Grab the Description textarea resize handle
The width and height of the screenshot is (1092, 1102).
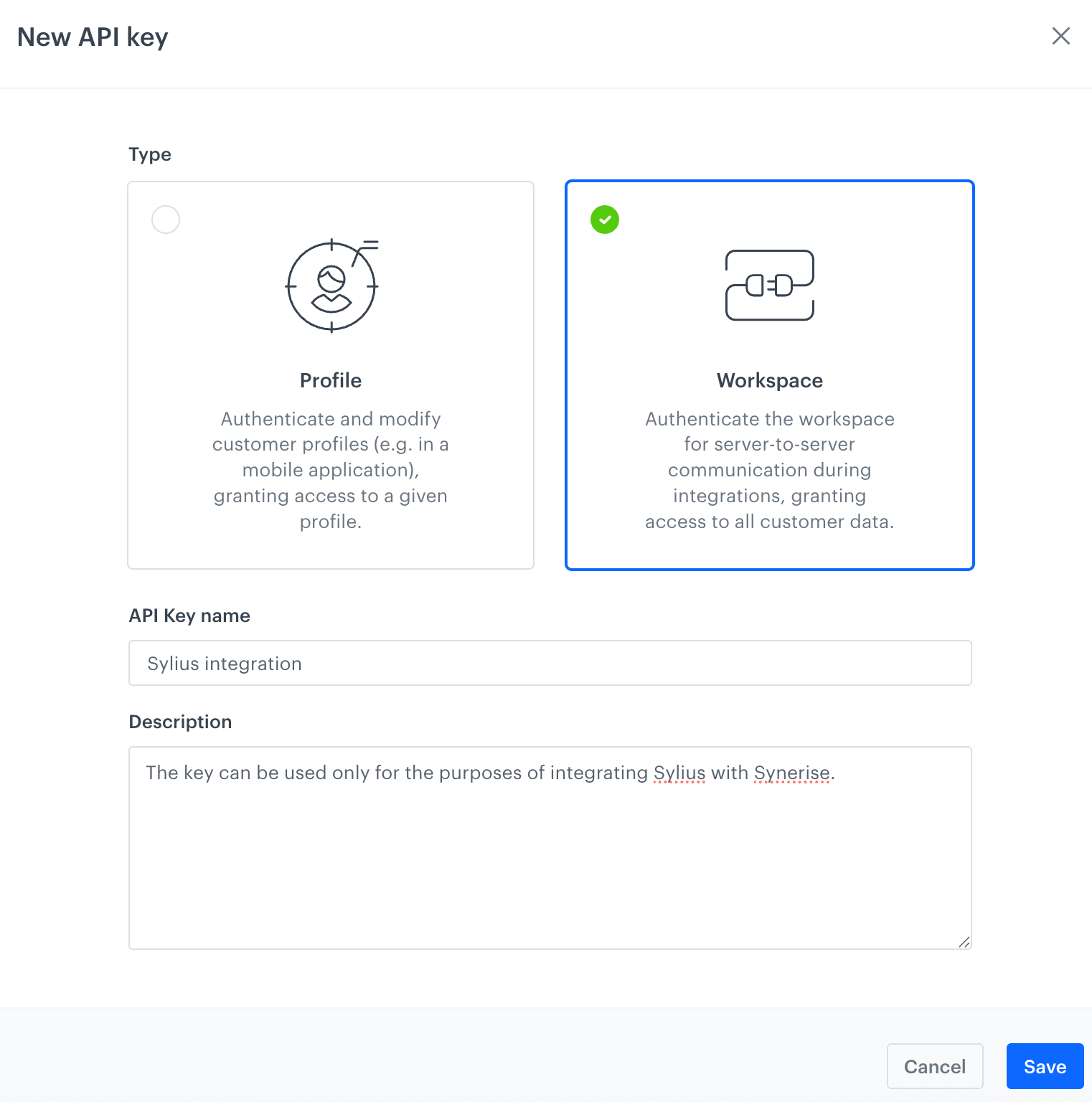(964, 942)
